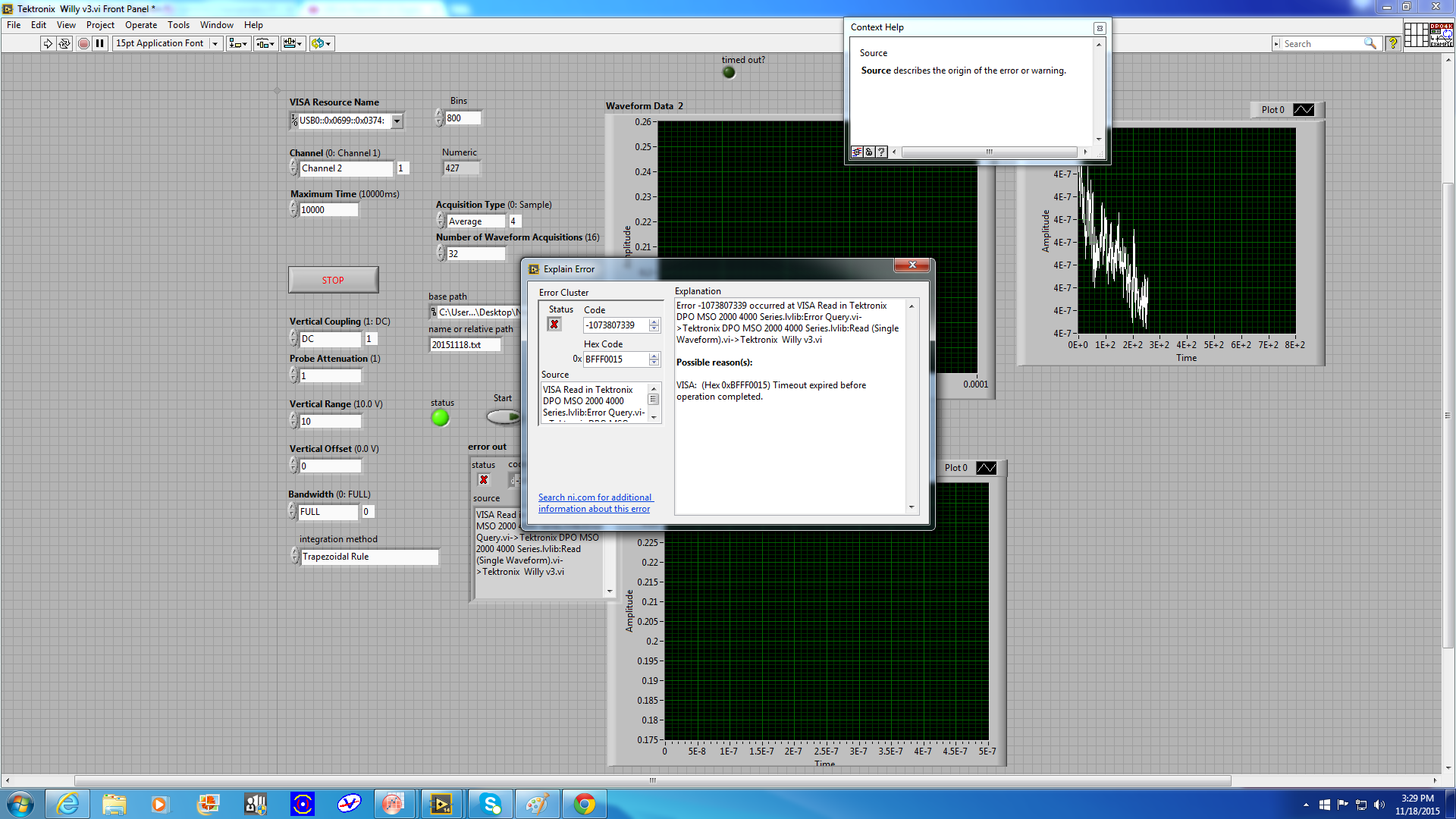Follow the Search ni.com error info link

click(595, 503)
